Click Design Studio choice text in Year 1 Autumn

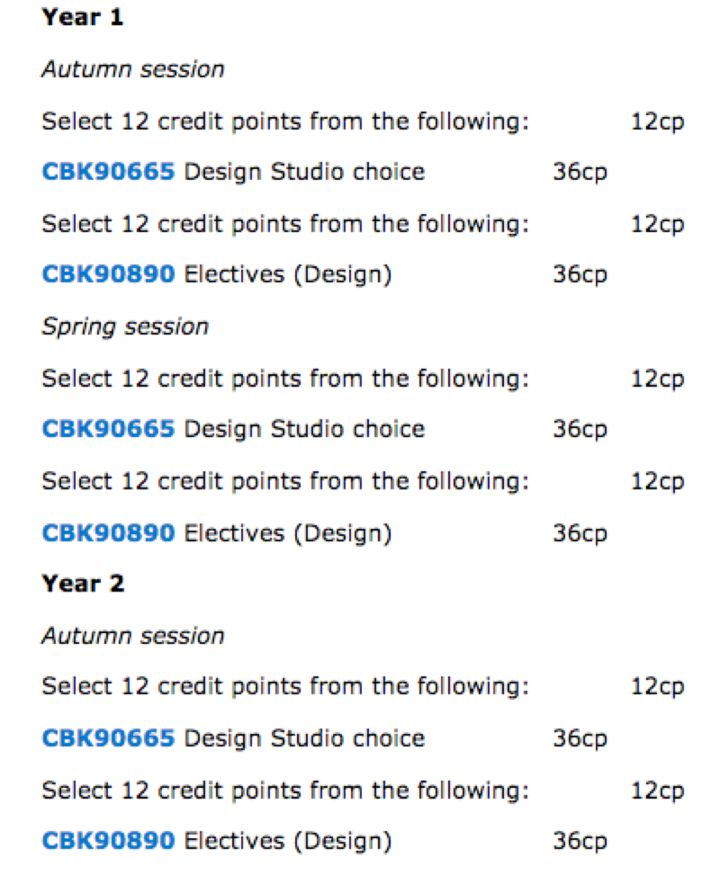pyautogui.click(x=304, y=173)
